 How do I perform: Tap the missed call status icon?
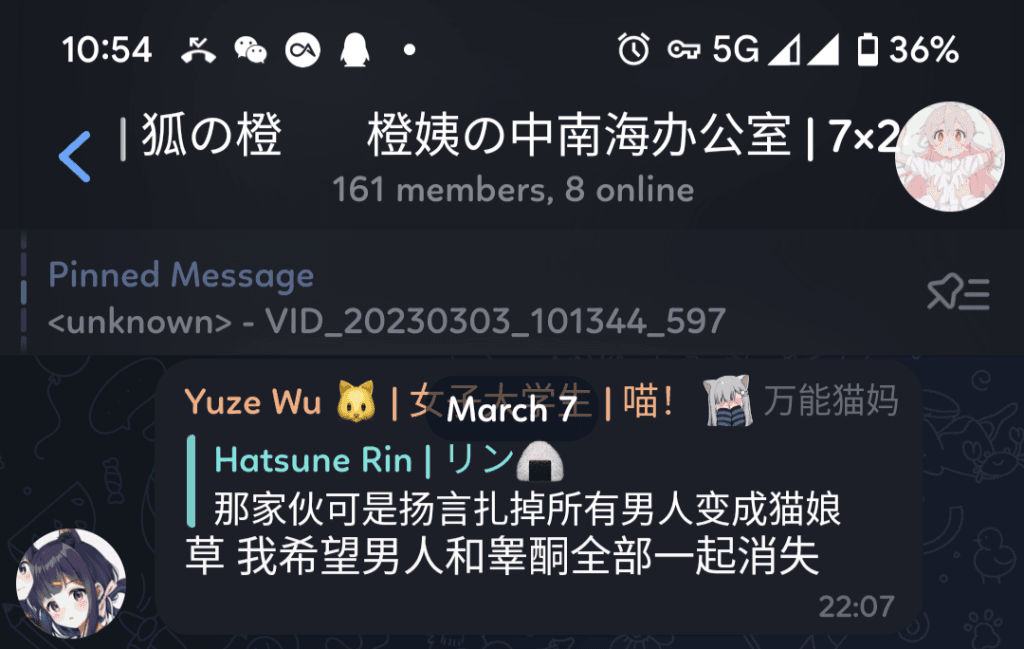[x=199, y=50]
